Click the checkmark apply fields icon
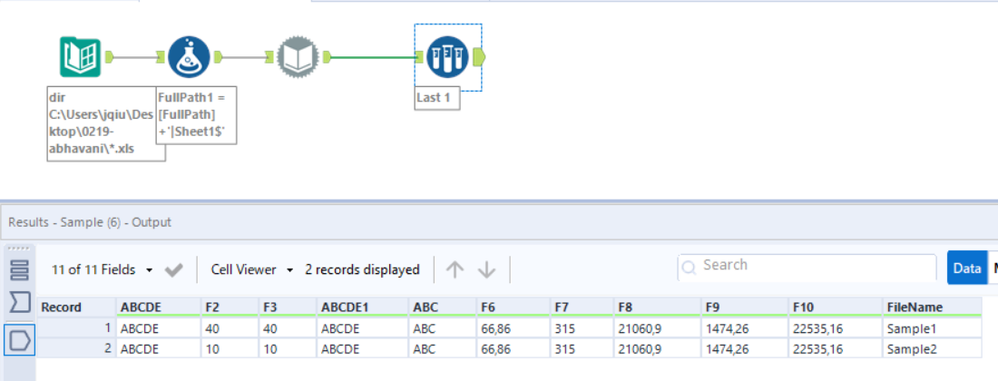The height and width of the screenshot is (381, 998). (x=173, y=270)
